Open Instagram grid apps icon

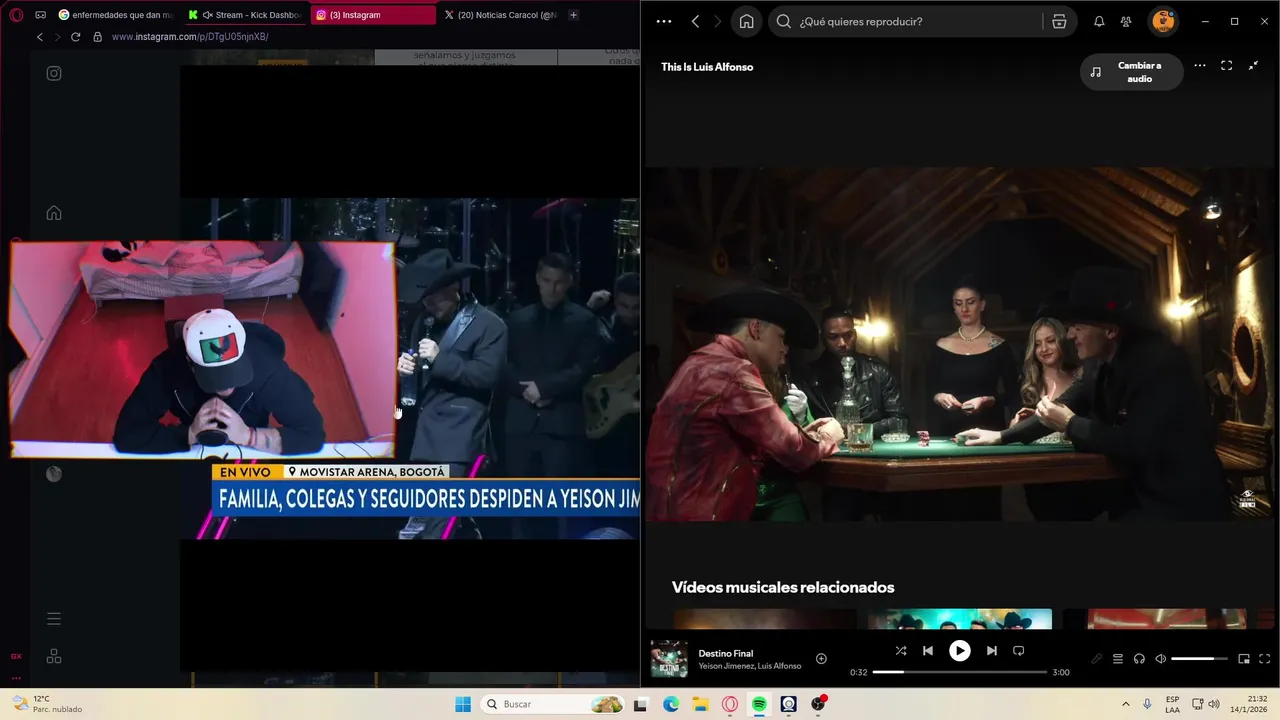coord(54,657)
